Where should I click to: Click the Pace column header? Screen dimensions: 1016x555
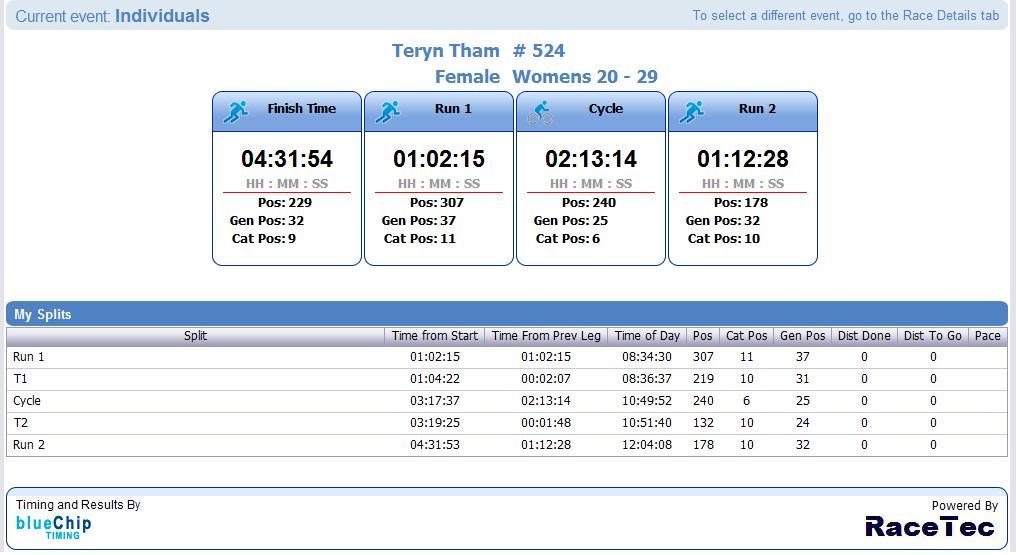coord(987,336)
